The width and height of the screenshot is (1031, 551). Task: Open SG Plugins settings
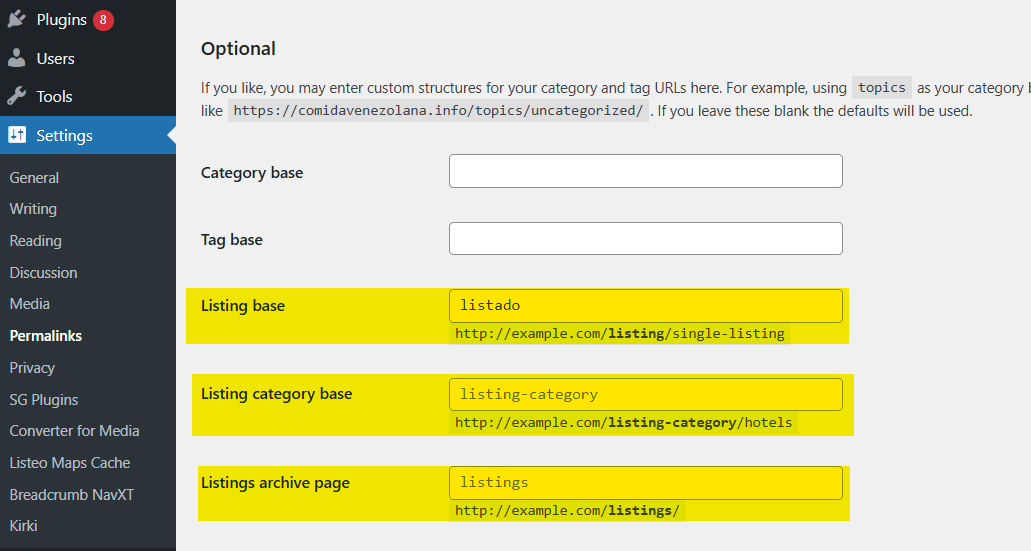[x=43, y=399]
